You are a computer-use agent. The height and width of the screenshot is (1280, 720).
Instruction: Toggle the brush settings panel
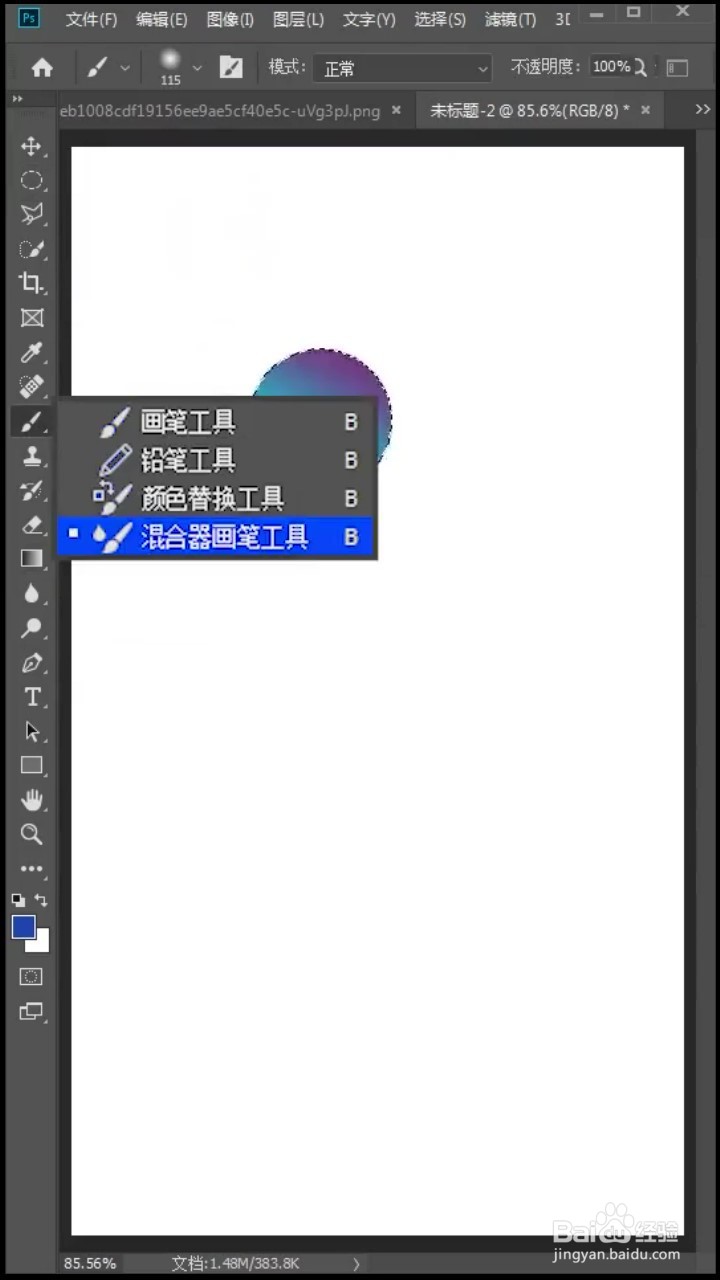click(231, 68)
